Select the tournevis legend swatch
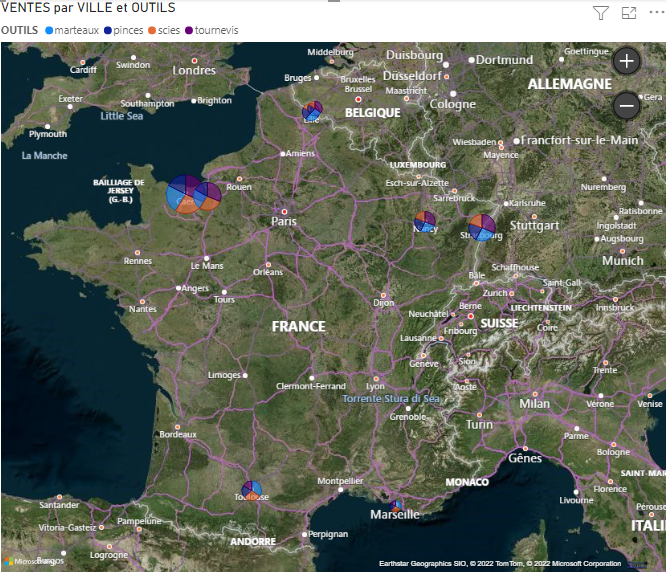Image resolution: width=666 pixels, height=572 pixels. [x=189, y=31]
